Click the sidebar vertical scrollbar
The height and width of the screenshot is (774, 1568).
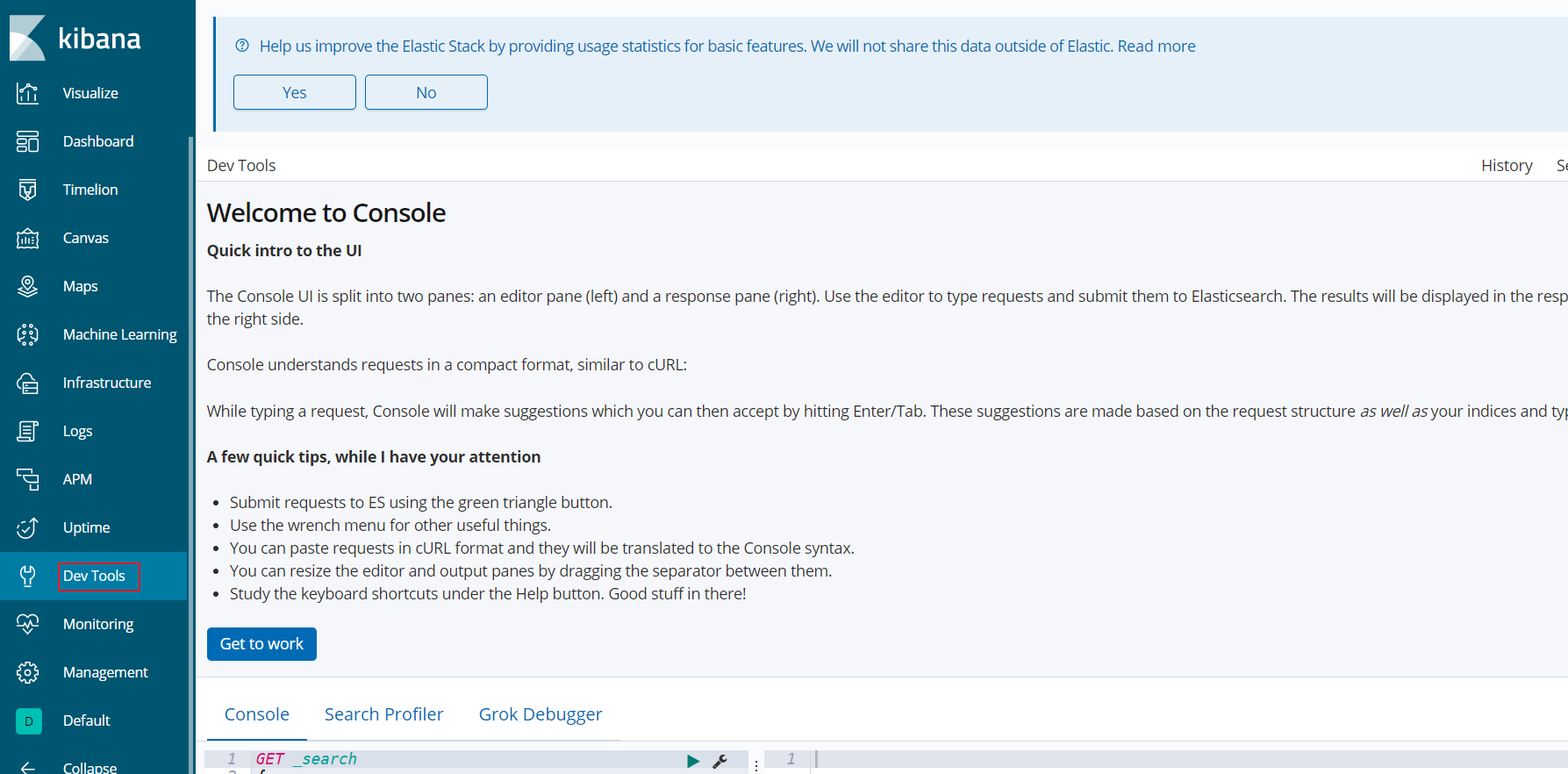pyautogui.click(x=191, y=455)
